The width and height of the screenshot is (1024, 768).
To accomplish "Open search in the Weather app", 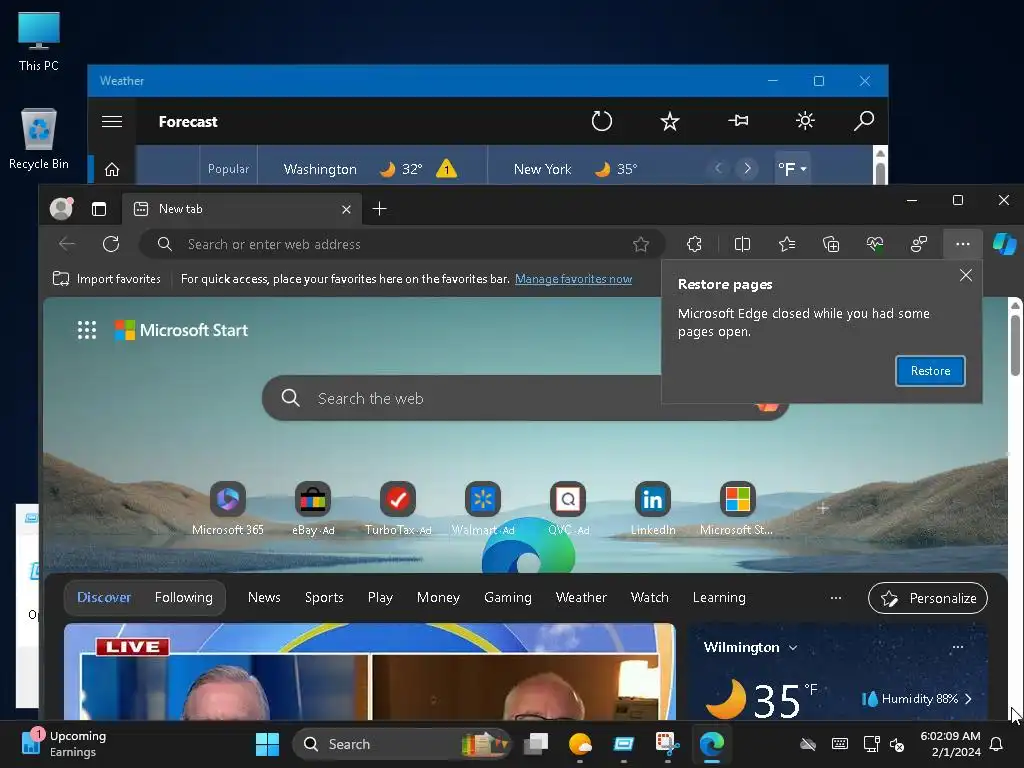I will point(864,121).
